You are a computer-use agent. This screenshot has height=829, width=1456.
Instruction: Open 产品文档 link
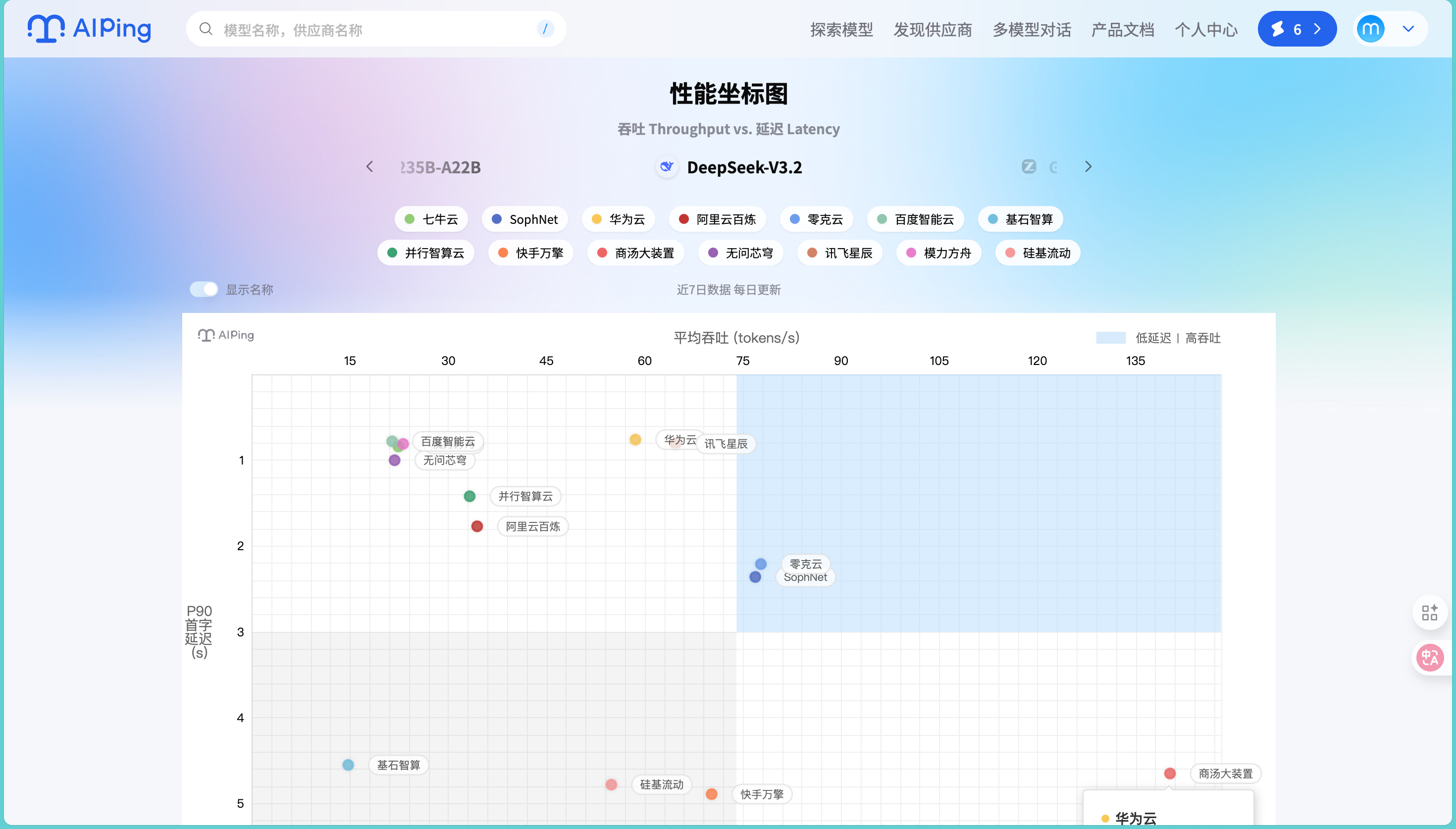(1122, 30)
